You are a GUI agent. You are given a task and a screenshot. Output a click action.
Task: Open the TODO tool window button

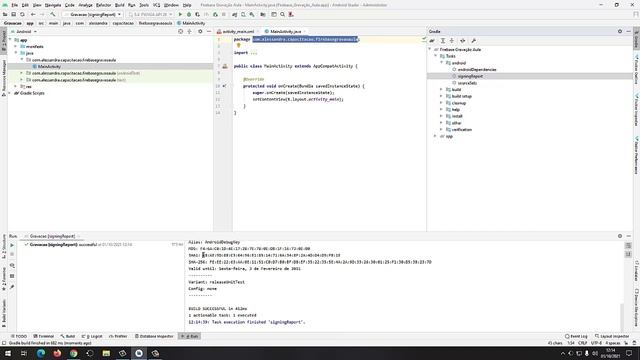(x=19, y=336)
